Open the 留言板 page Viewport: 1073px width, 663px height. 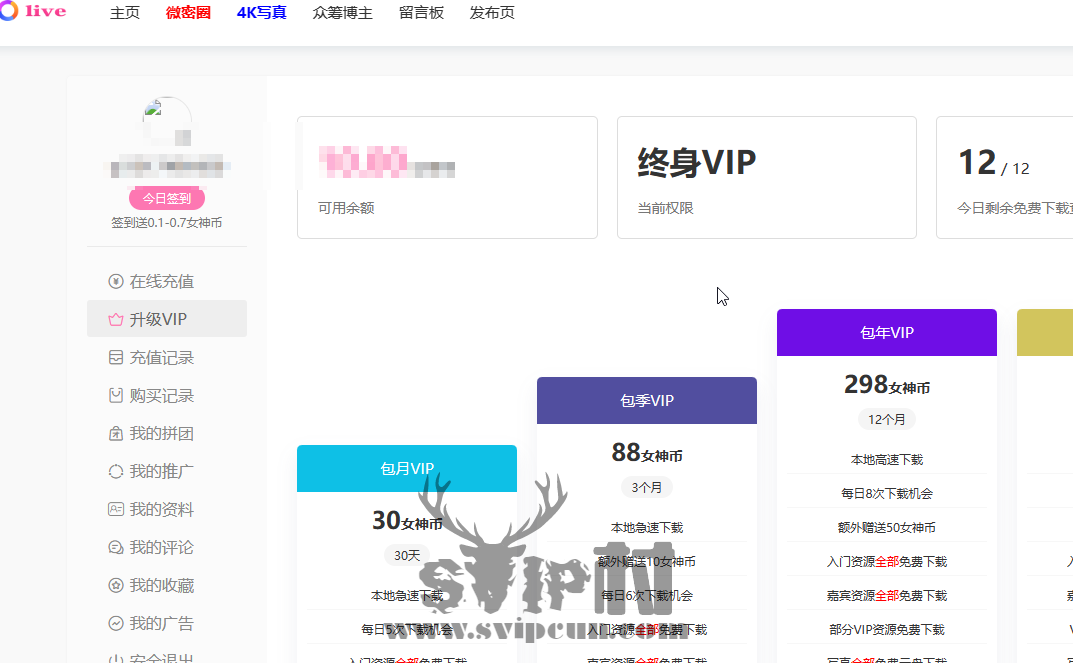coord(422,13)
